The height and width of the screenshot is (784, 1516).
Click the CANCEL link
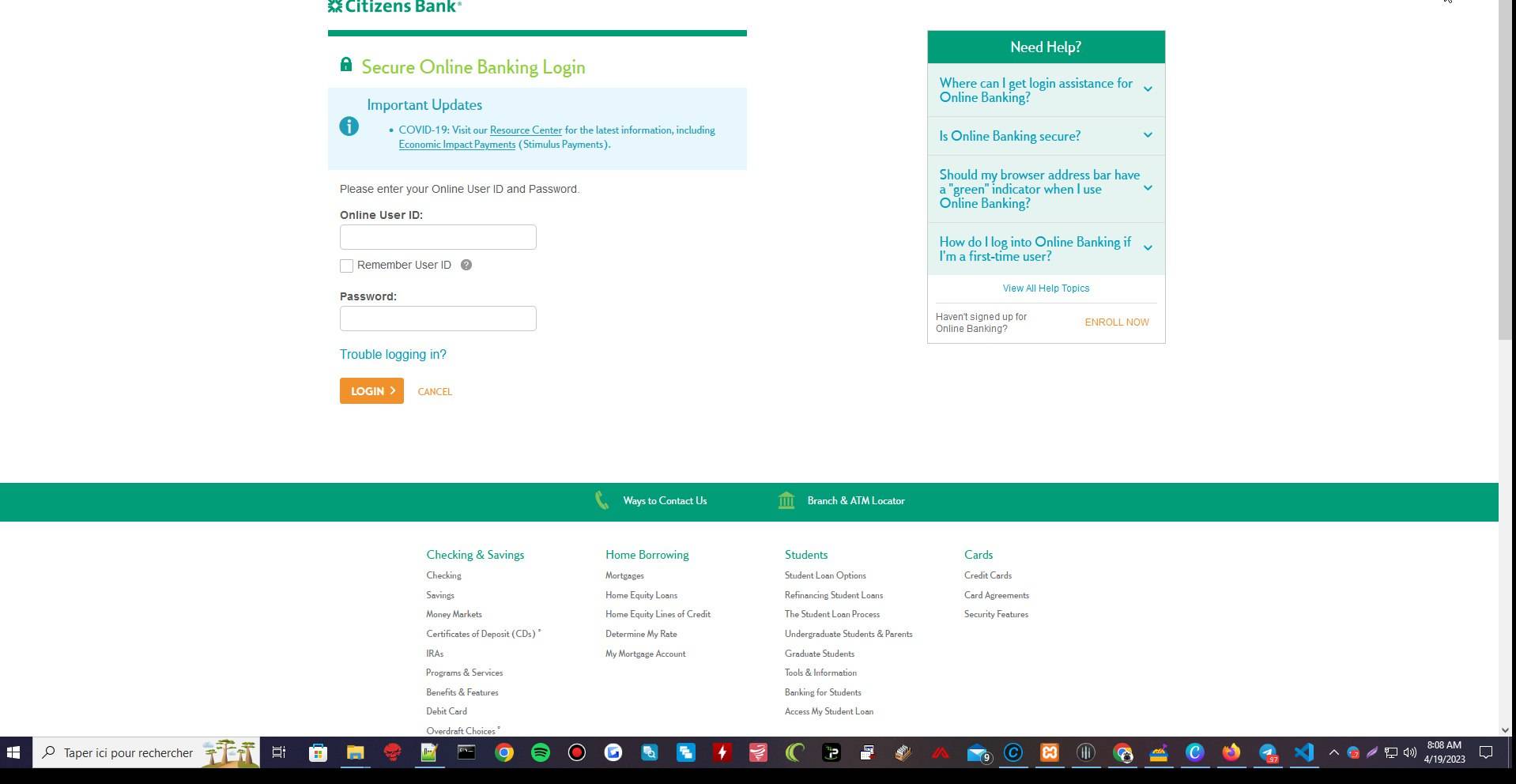tap(435, 392)
